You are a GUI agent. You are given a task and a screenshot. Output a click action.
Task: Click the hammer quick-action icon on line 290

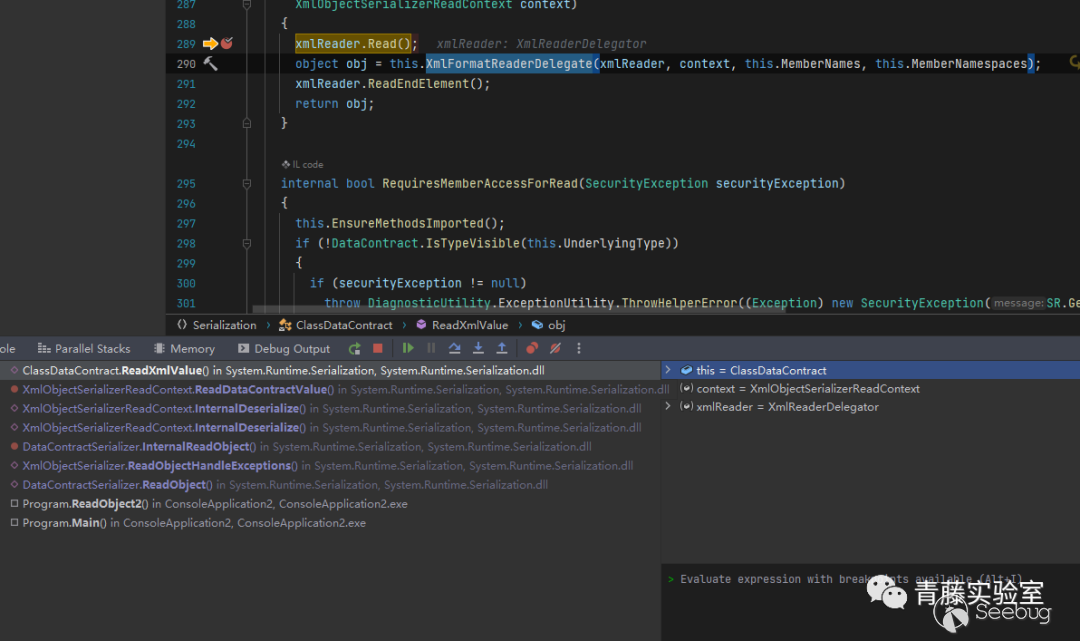coord(210,64)
